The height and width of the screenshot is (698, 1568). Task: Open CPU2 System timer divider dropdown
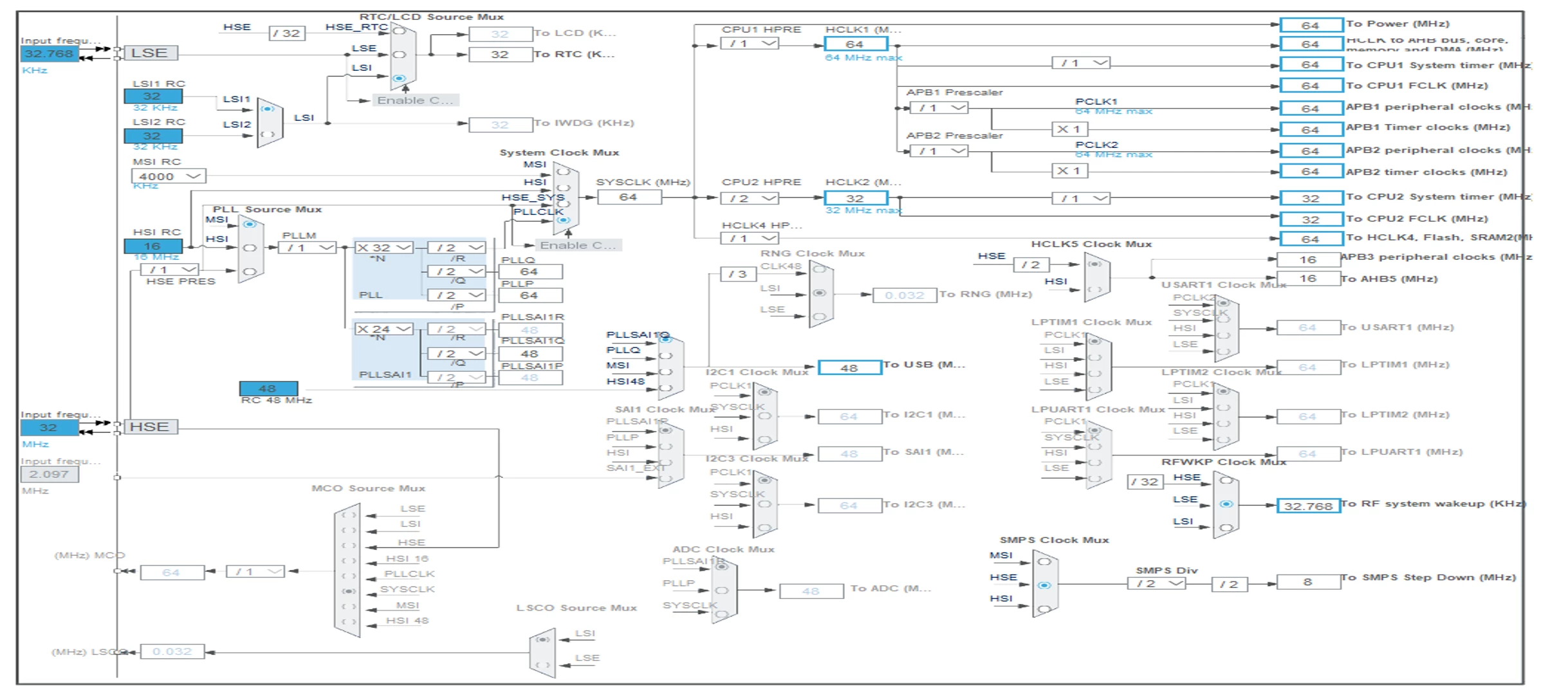click(1081, 198)
